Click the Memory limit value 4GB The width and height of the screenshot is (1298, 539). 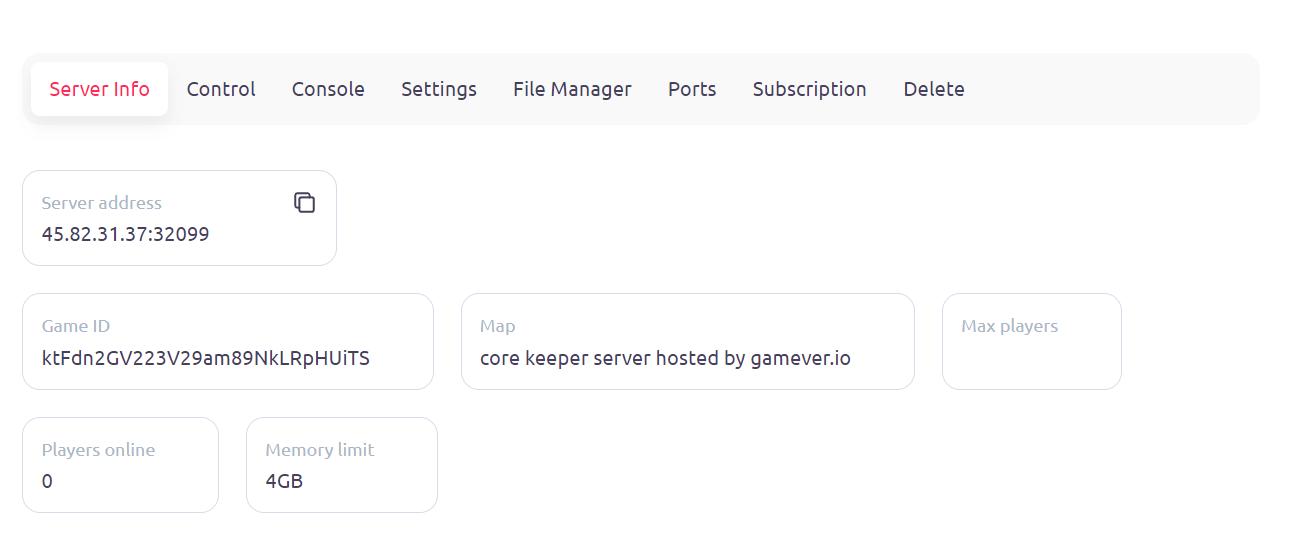pos(284,481)
